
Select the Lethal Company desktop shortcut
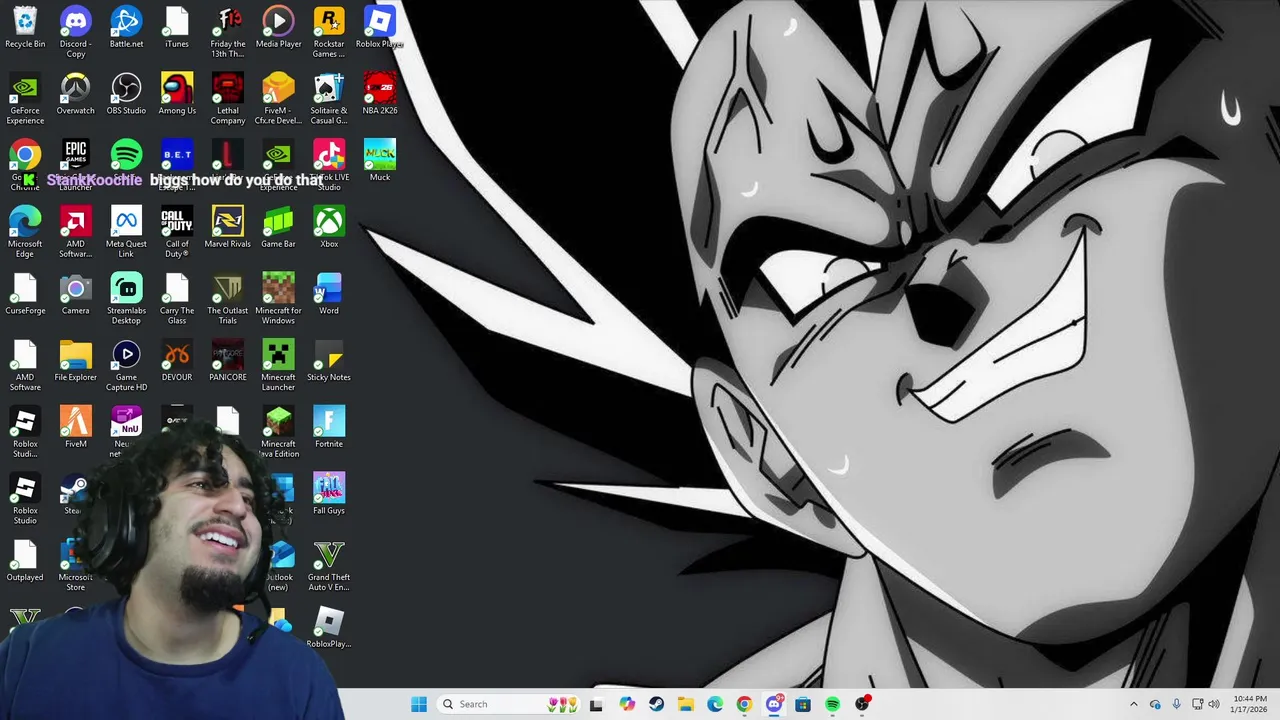tap(228, 100)
